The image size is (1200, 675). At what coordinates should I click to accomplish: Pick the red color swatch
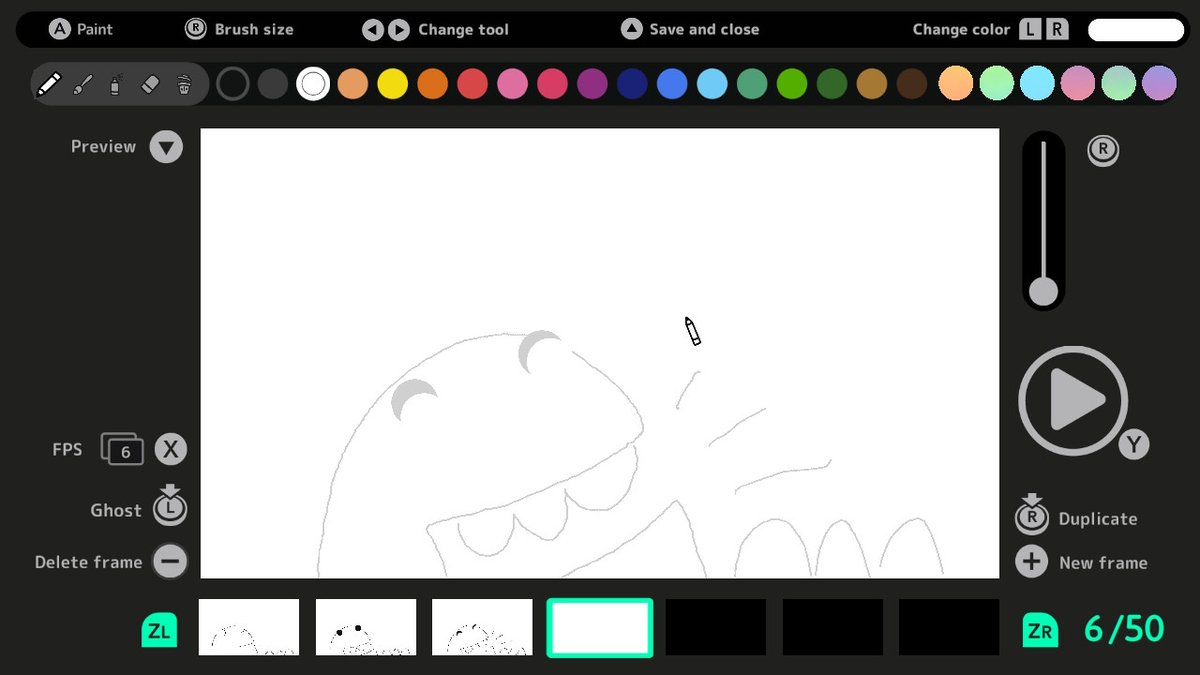point(472,84)
